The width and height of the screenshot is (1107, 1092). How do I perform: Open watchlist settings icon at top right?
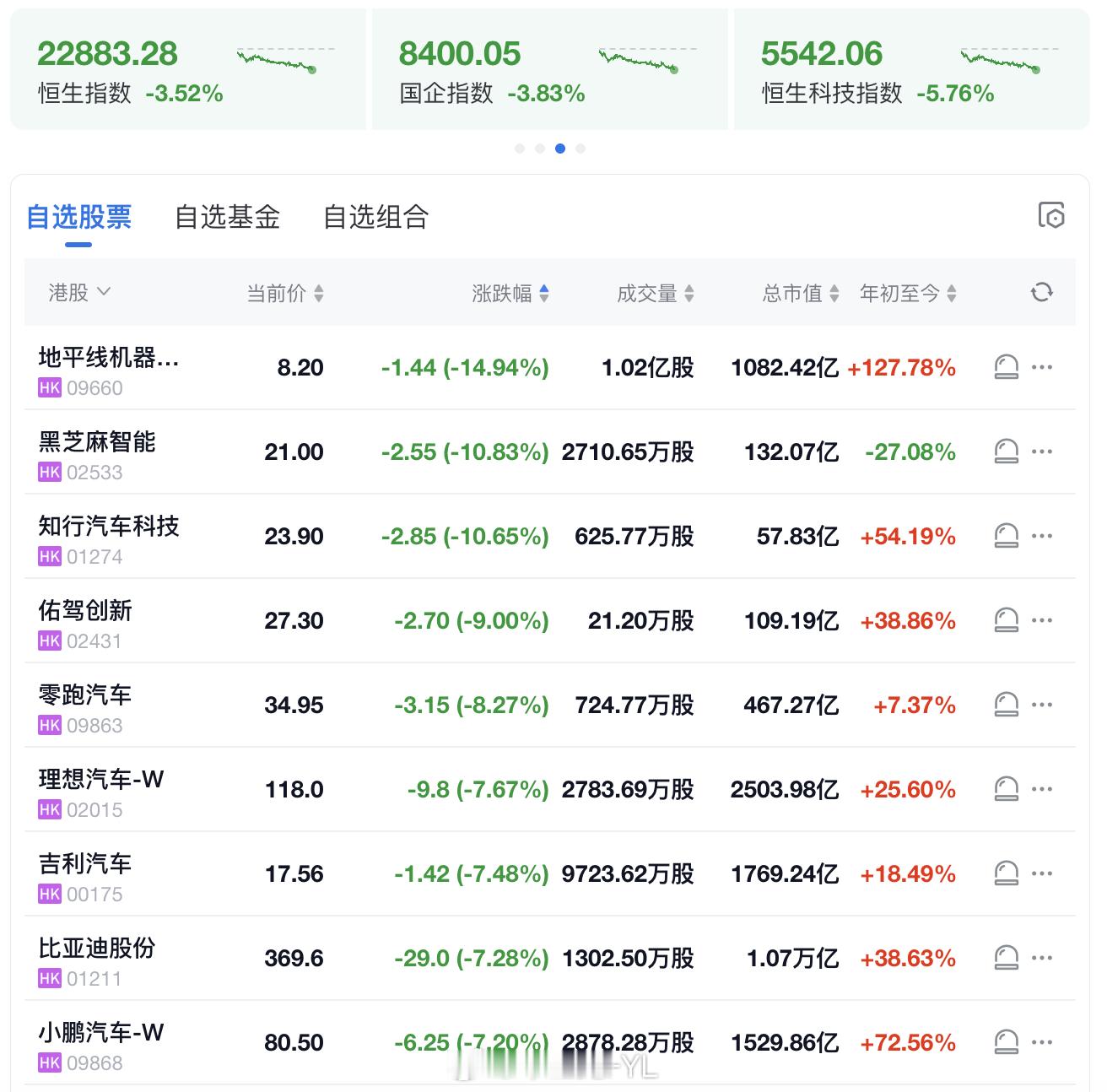tap(1051, 215)
